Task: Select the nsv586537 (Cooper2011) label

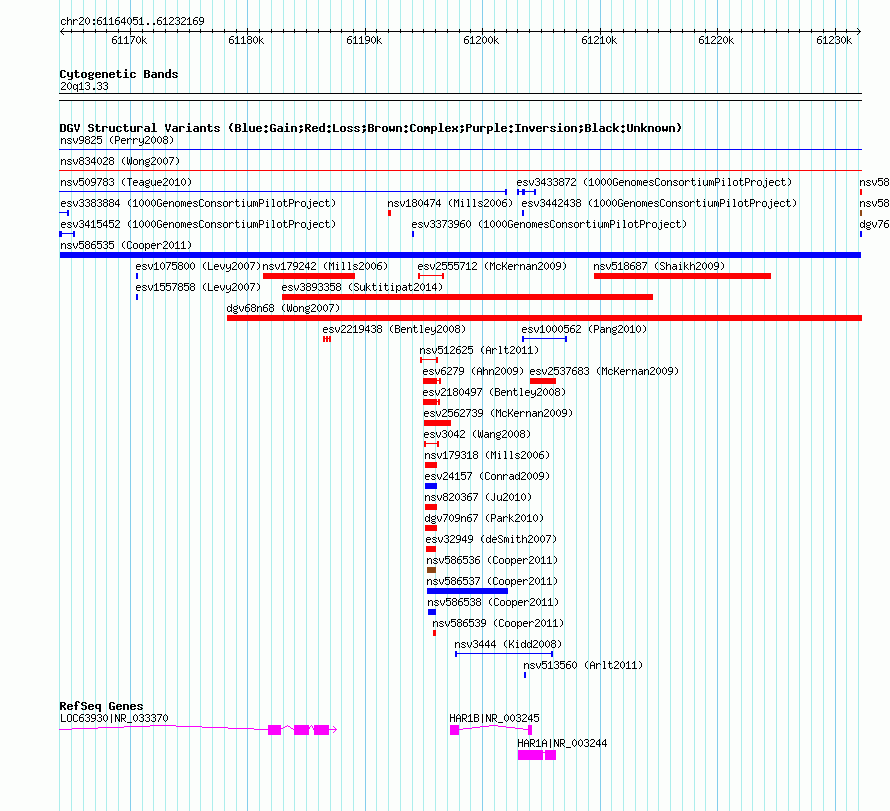Action: [492, 581]
